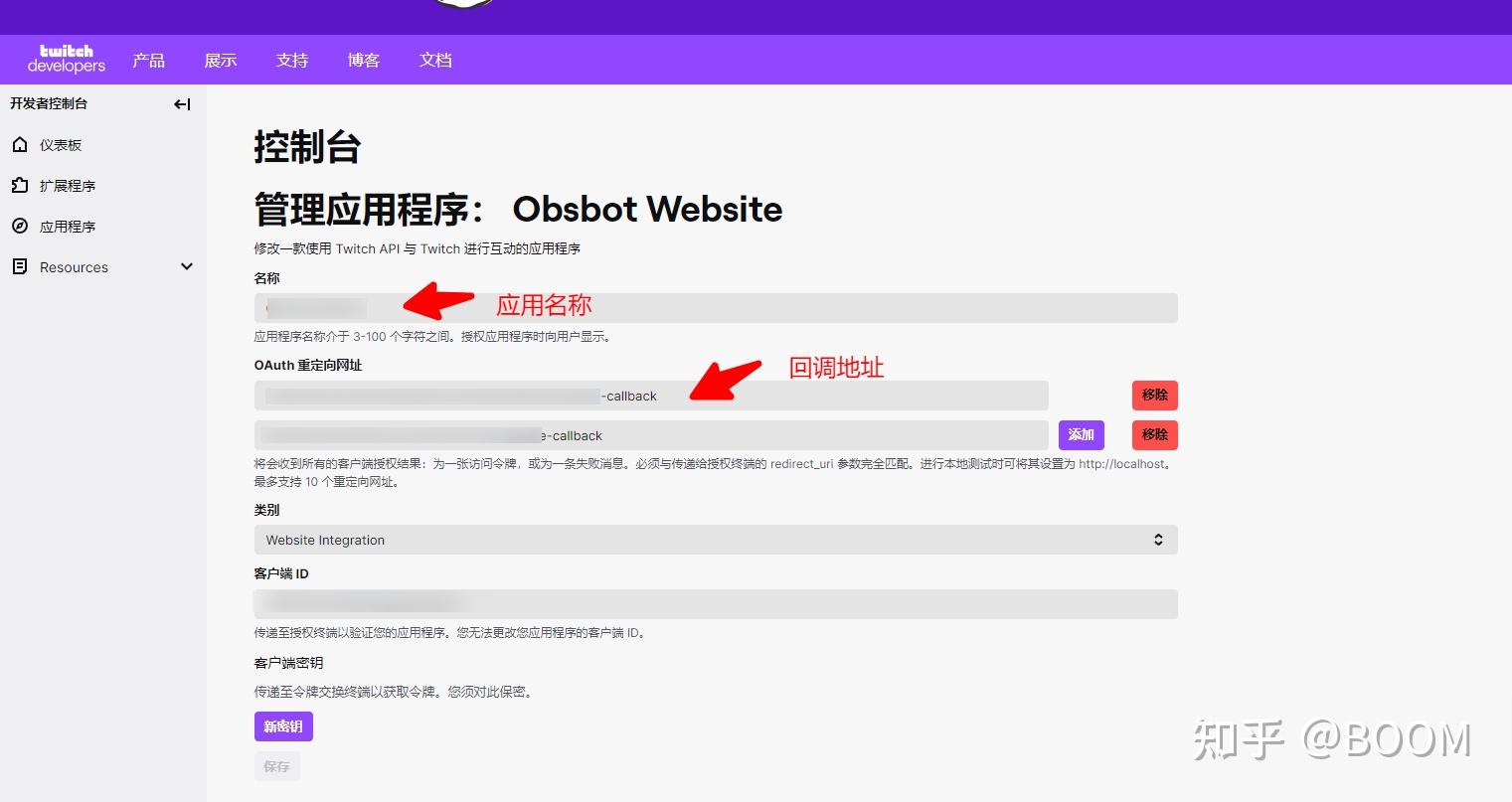Click the OAuth 重定向网址 label
This screenshot has width=1512, height=802.
point(308,366)
